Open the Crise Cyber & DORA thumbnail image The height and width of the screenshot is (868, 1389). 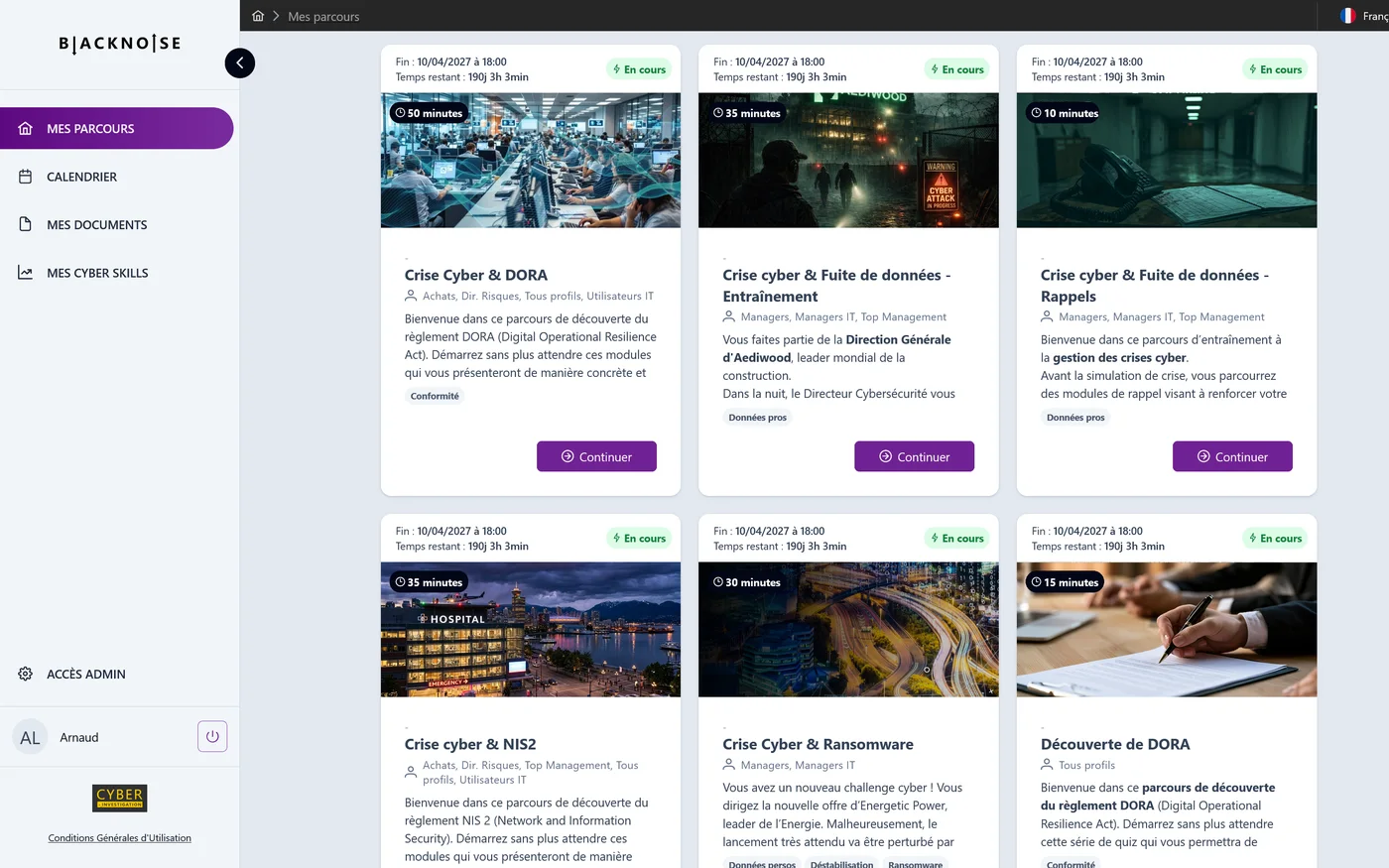click(x=531, y=161)
